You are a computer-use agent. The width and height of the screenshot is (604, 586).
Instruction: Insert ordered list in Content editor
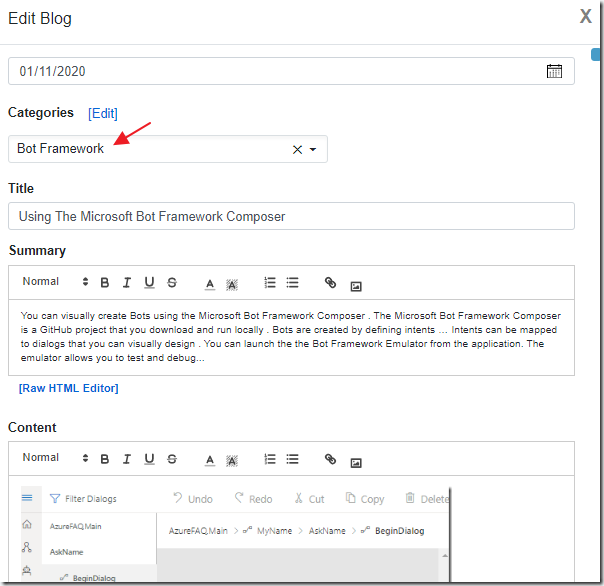click(x=270, y=459)
